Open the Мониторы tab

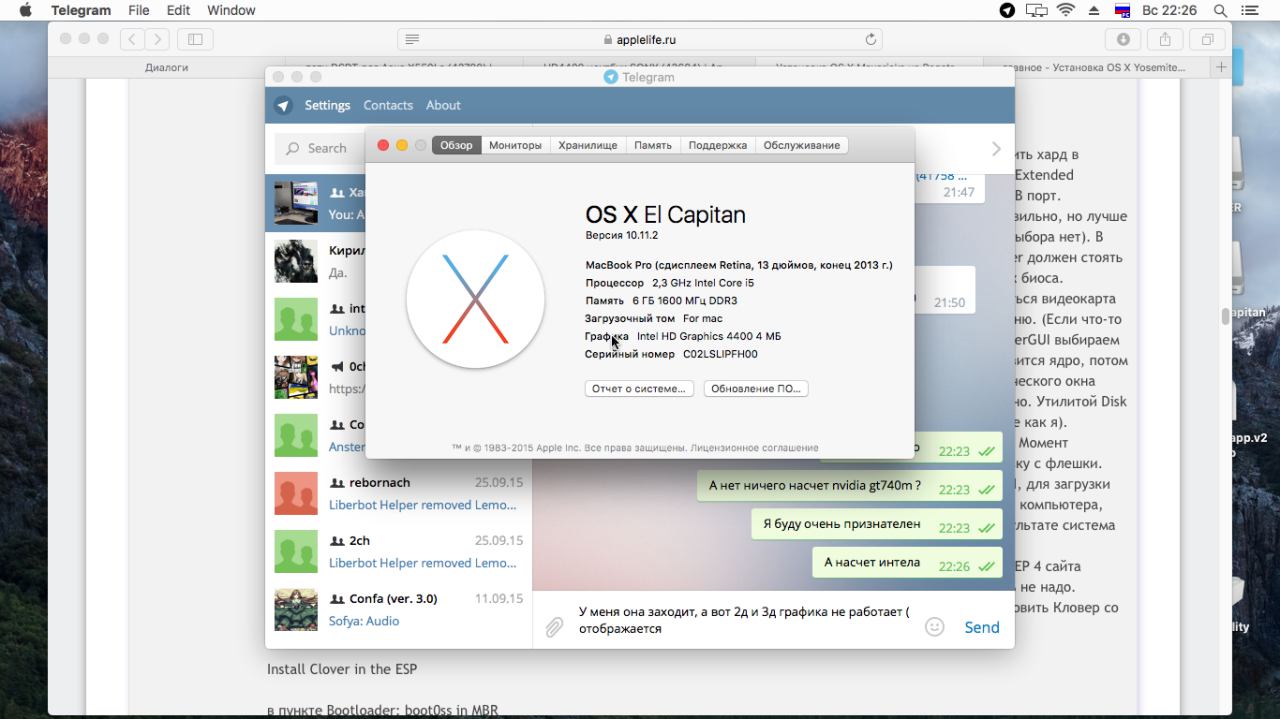[515, 145]
